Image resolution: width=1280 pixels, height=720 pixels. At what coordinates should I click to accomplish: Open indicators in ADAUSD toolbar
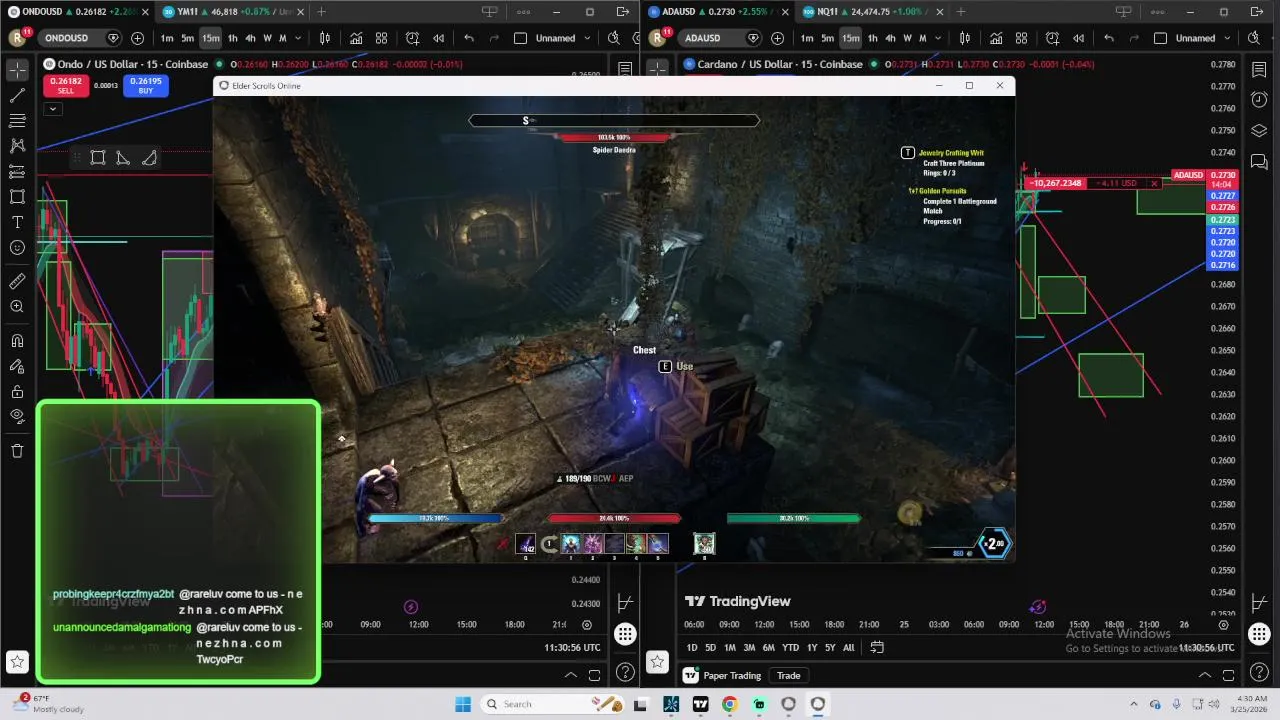(x=996, y=38)
